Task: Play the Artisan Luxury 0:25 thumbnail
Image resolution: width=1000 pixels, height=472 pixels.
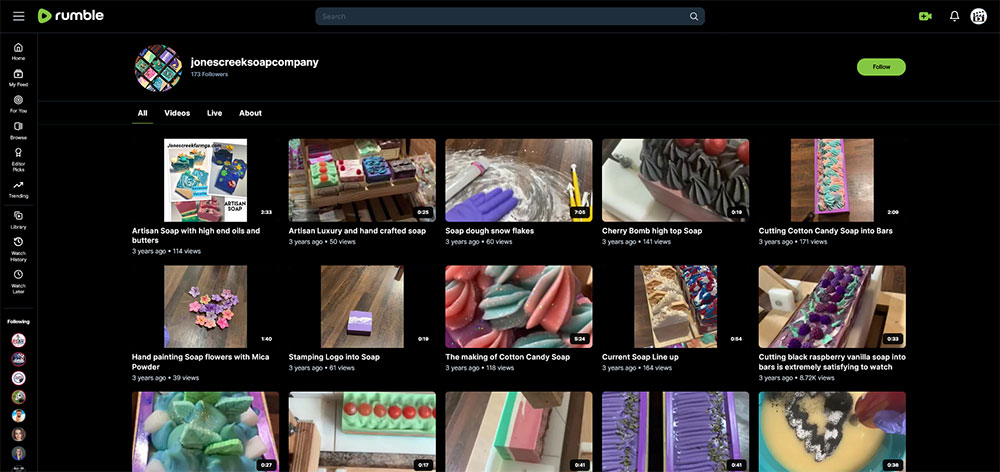Action: [362, 181]
